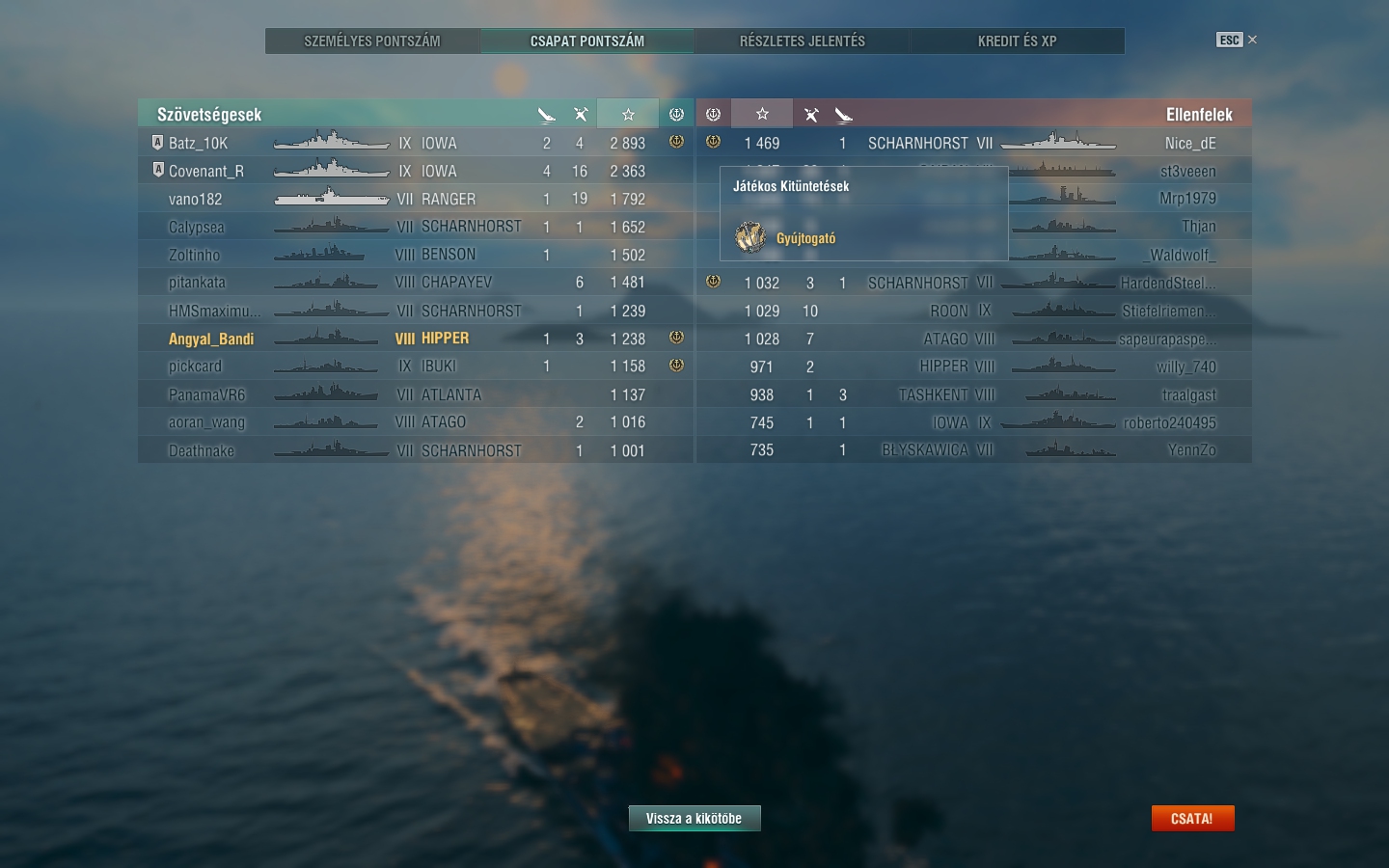Switch to the Részletes Jelentés tab
The width and height of the screenshot is (1389, 868).
(x=803, y=41)
